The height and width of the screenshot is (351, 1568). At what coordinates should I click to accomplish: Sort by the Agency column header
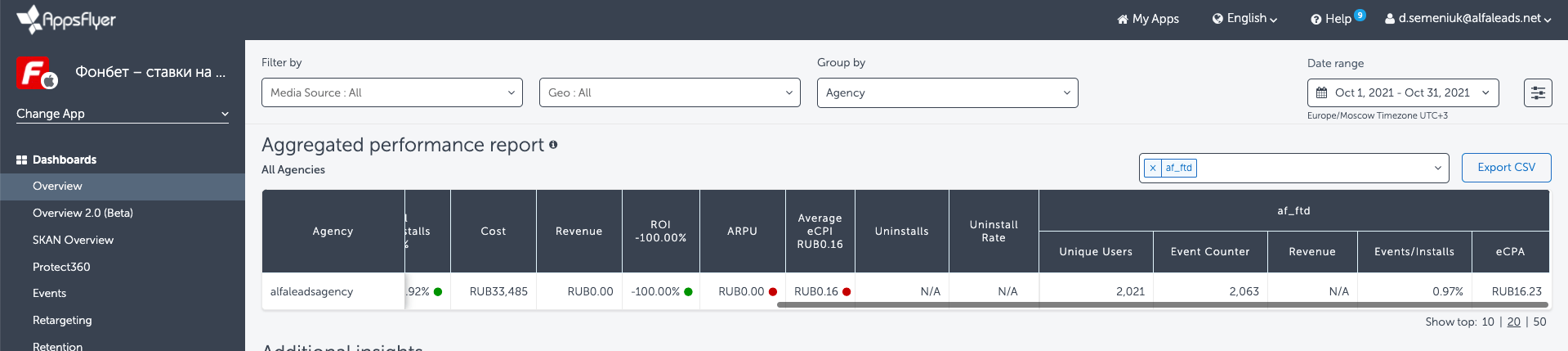[333, 232]
